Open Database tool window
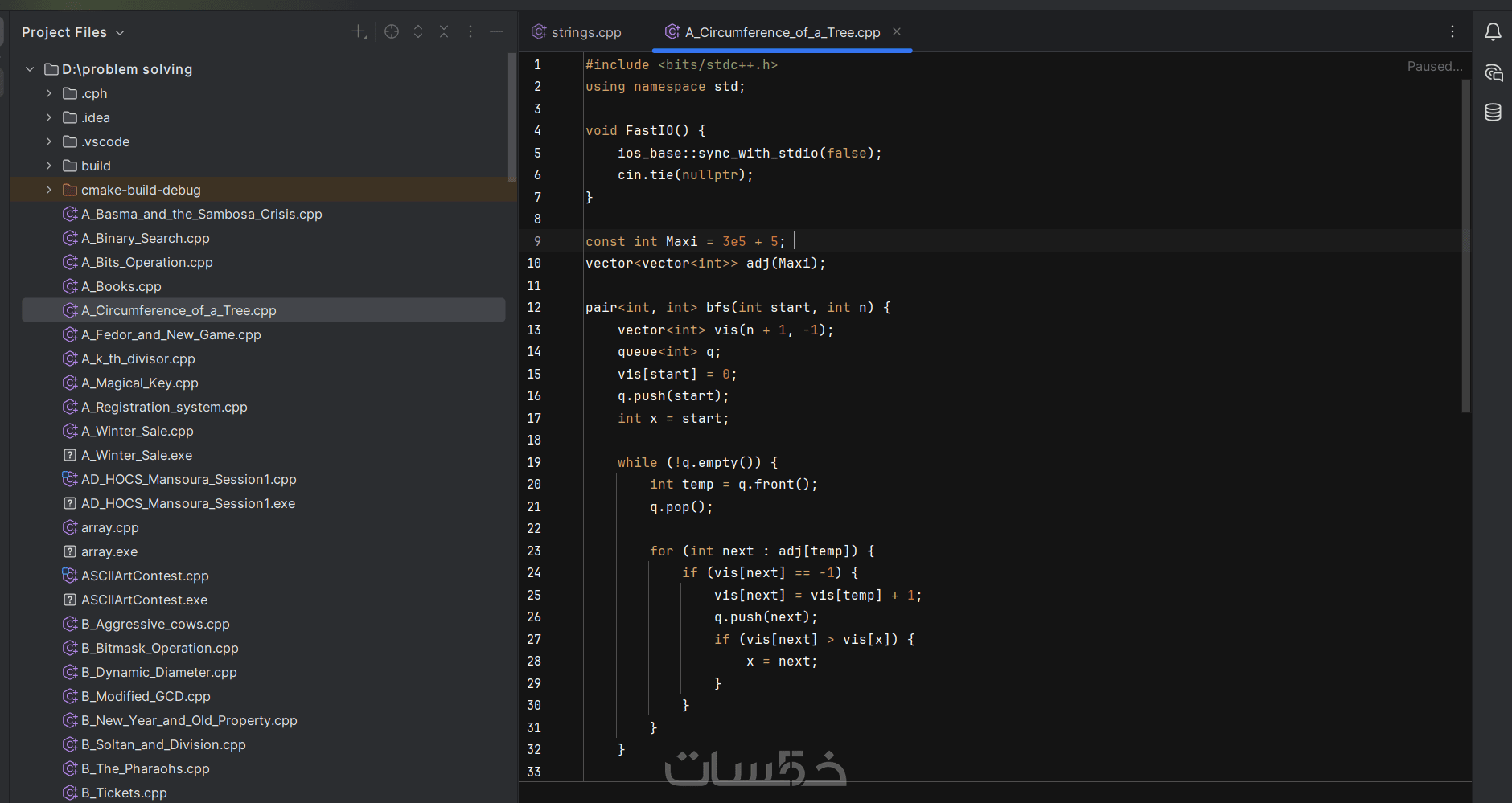Image resolution: width=1512 pixels, height=803 pixels. tap(1493, 113)
